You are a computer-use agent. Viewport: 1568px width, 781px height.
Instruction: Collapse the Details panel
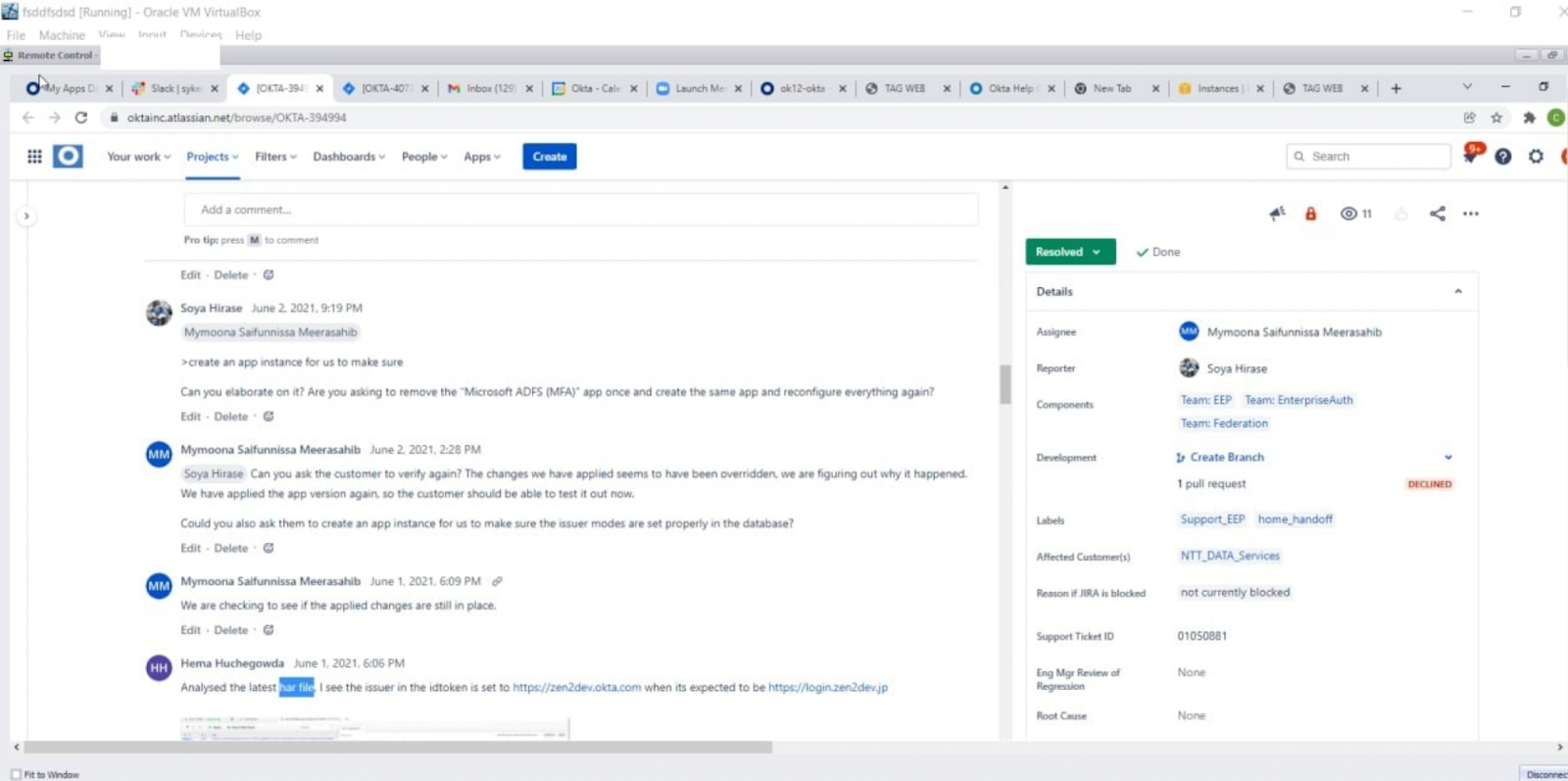(x=1458, y=292)
